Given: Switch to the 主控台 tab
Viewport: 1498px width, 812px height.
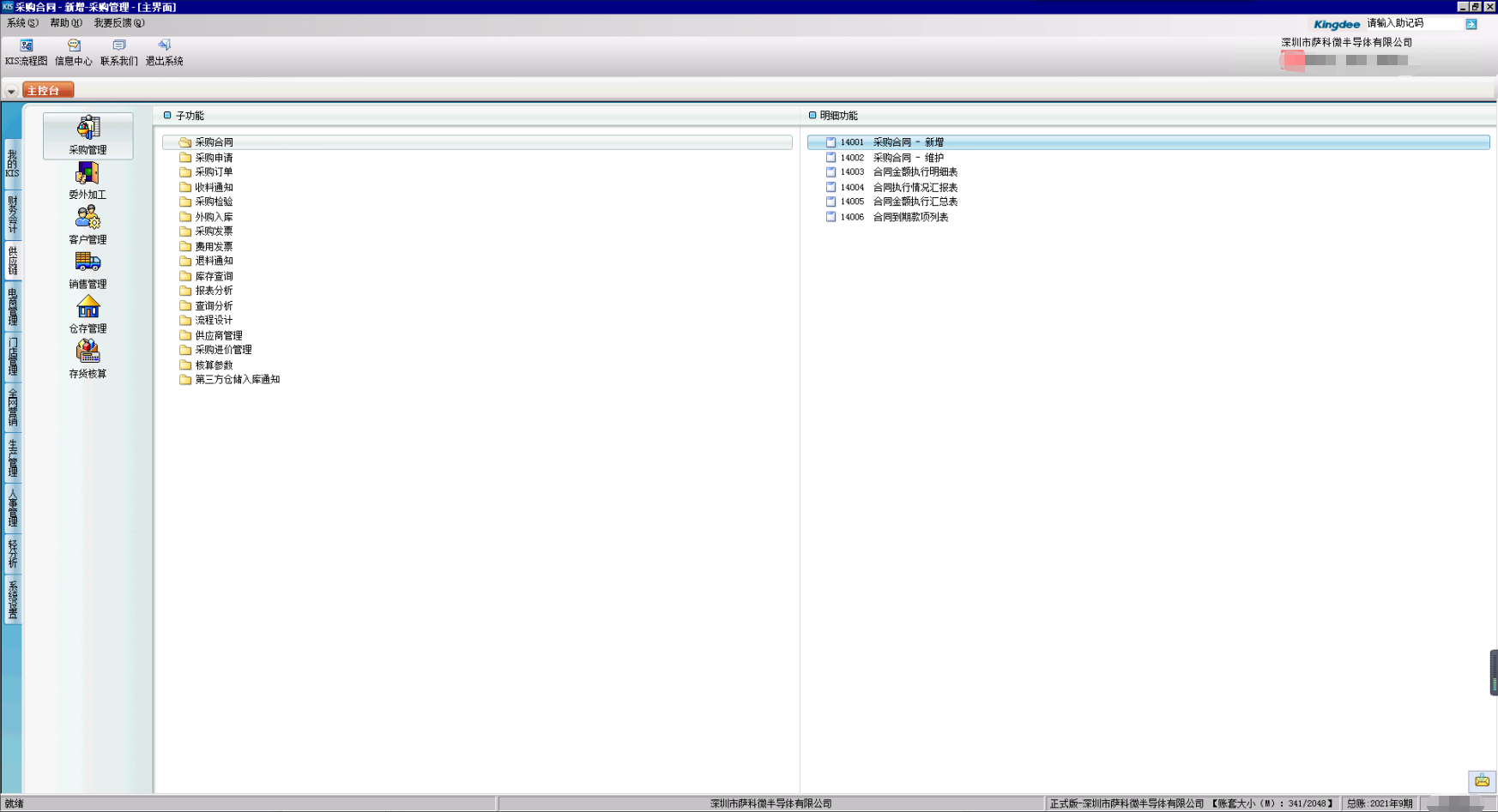Looking at the screenshot, I should coord(48,90).
